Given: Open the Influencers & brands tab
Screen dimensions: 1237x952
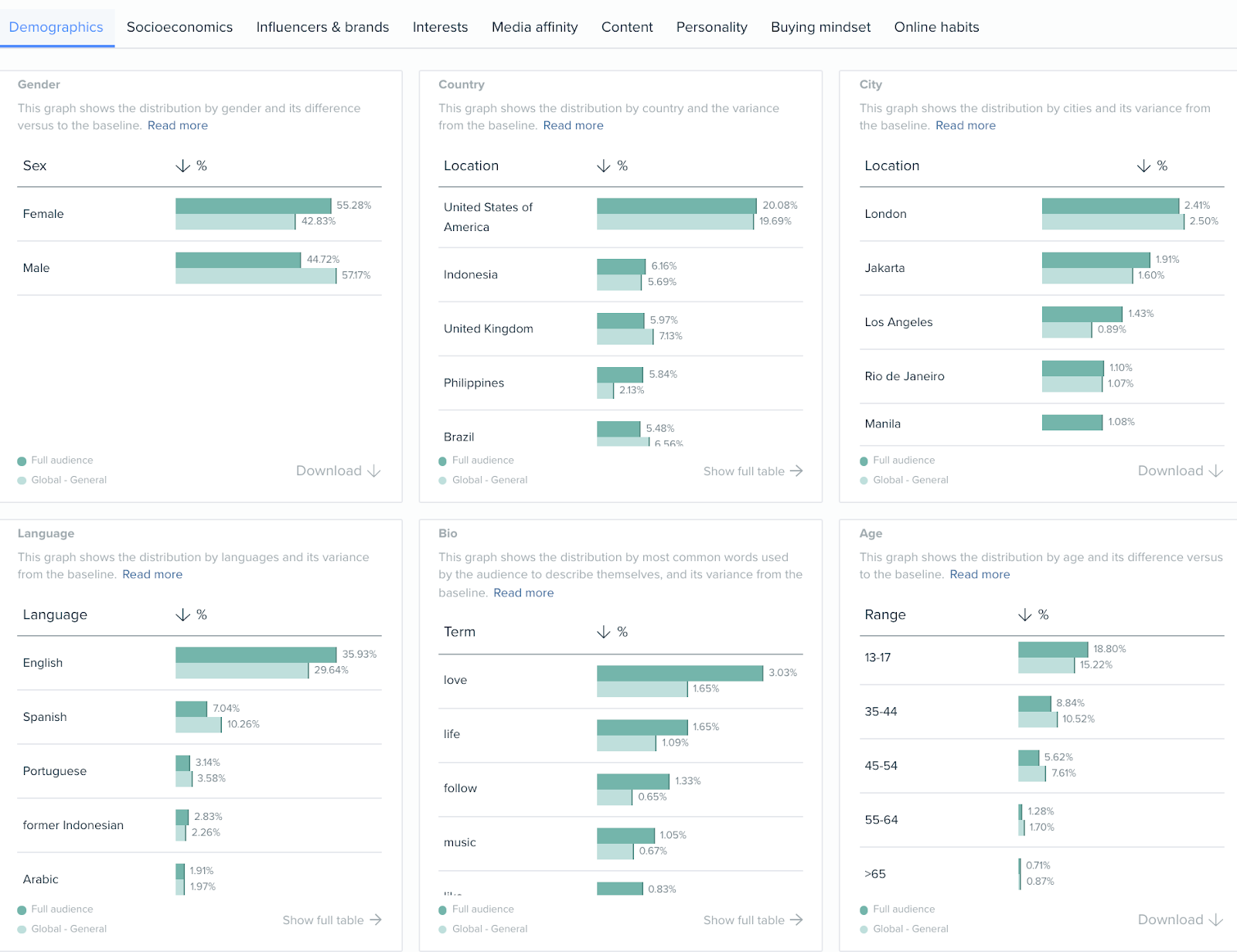Looking at the screenshot, I should pos(322,27).
